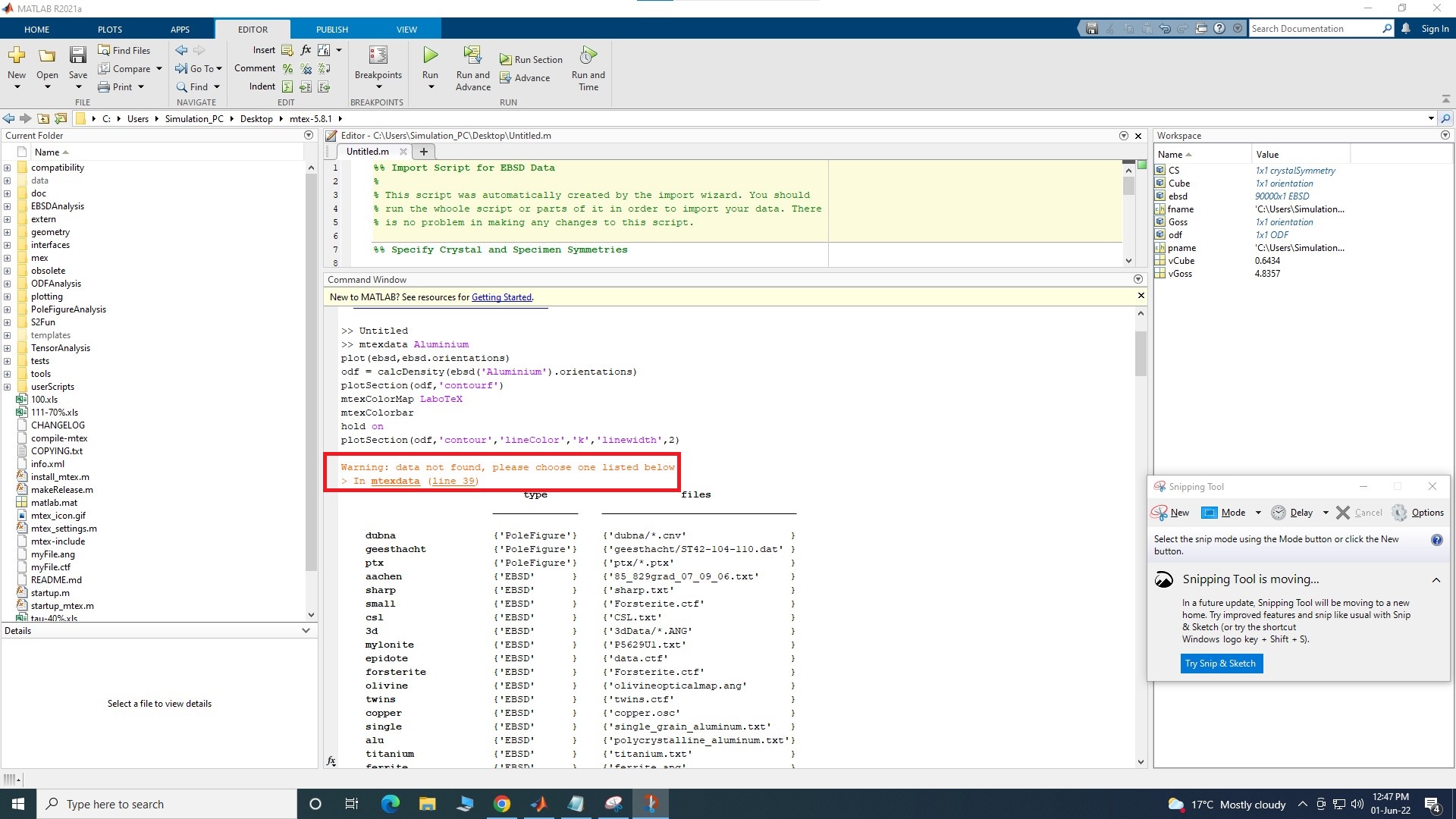
Task: Open the APPS ribbon tab
Action: coord(180,30)
